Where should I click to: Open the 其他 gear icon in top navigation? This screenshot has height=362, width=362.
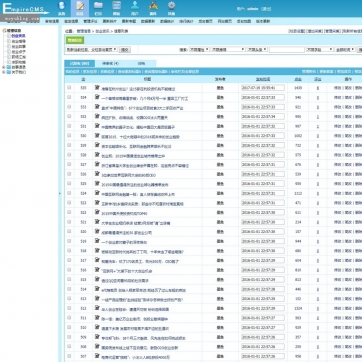tap(171, 8)
